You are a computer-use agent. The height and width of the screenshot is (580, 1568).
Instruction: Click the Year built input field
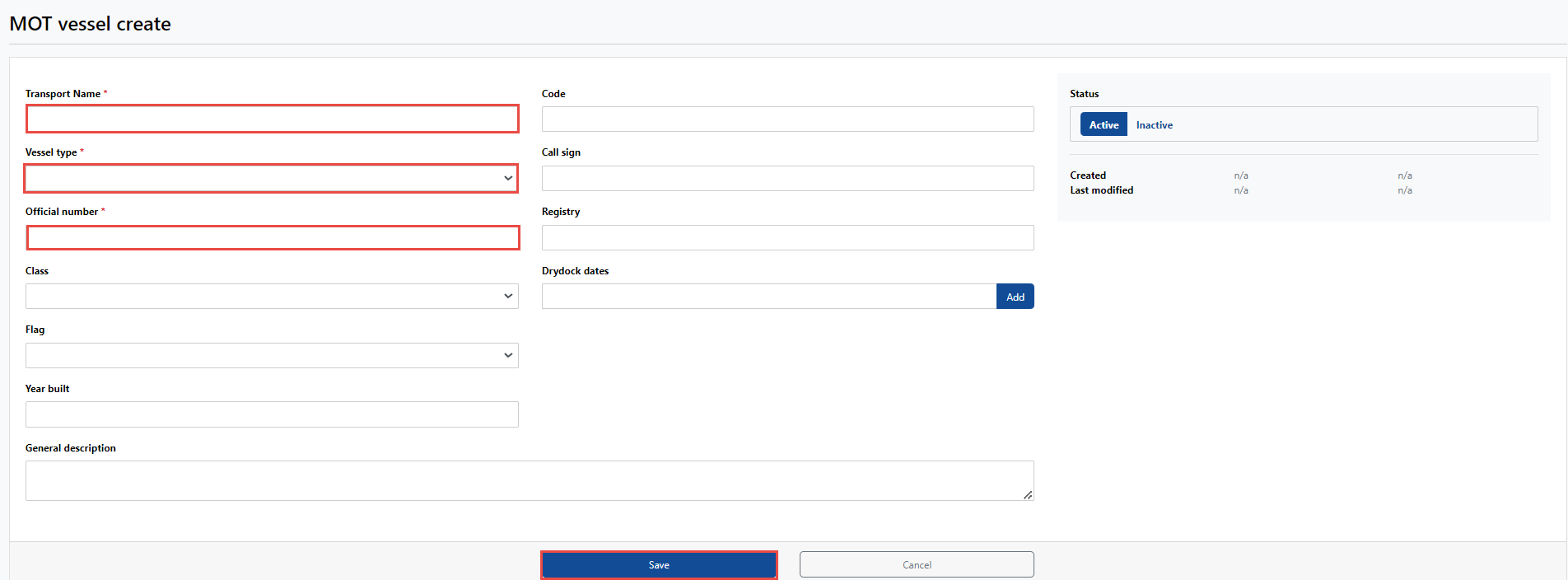click(272, 414)
